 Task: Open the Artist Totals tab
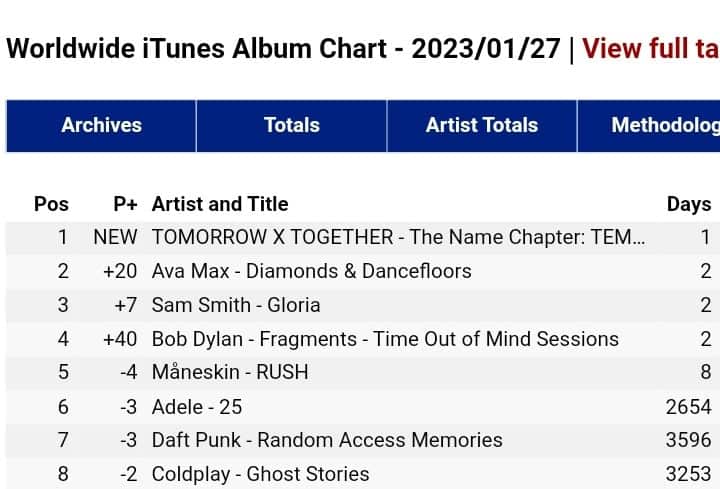coord(481,125)
